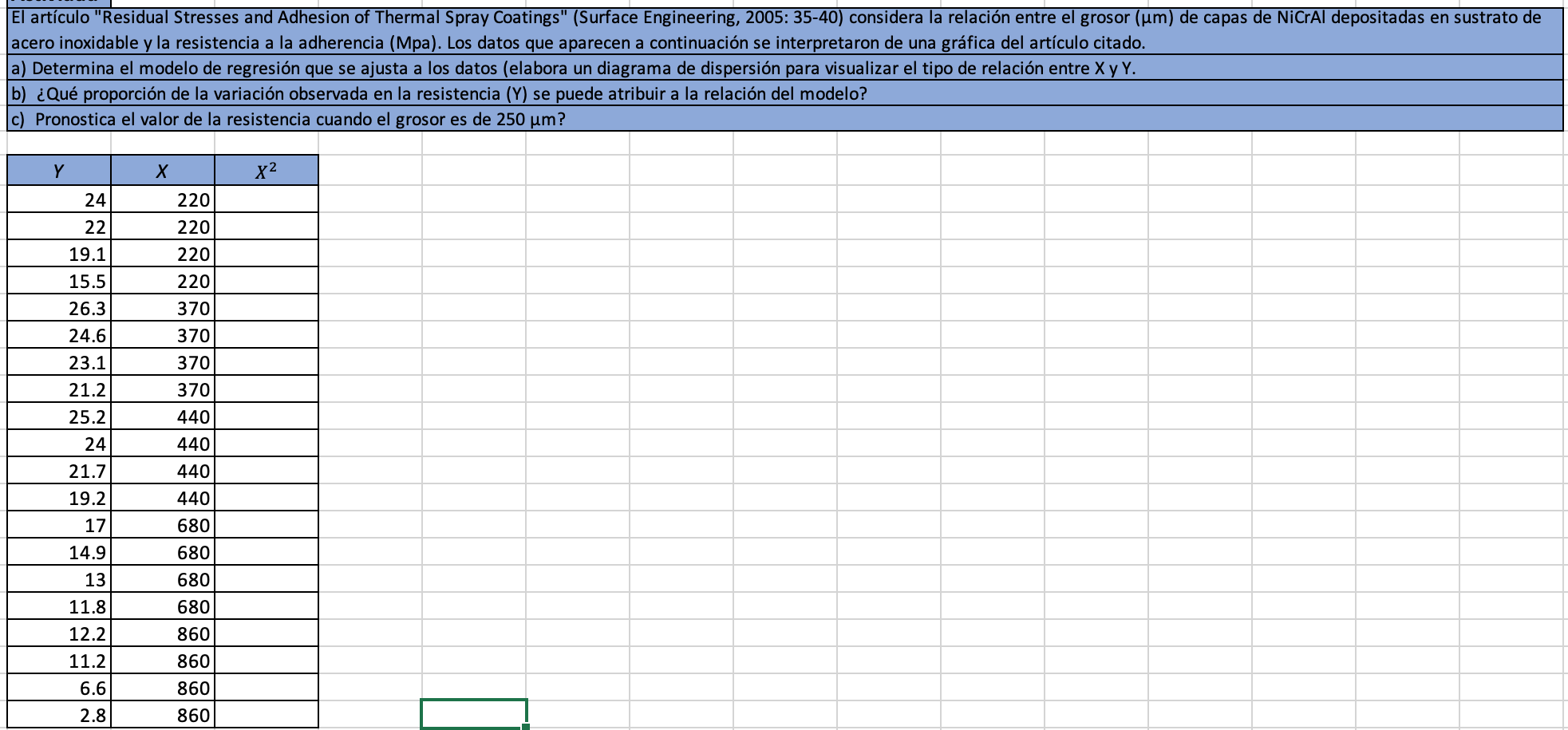Viewport: 1568px width, 730px height.
Task: Select the Y cell containing 21.7
Action: tap(59, 471)
